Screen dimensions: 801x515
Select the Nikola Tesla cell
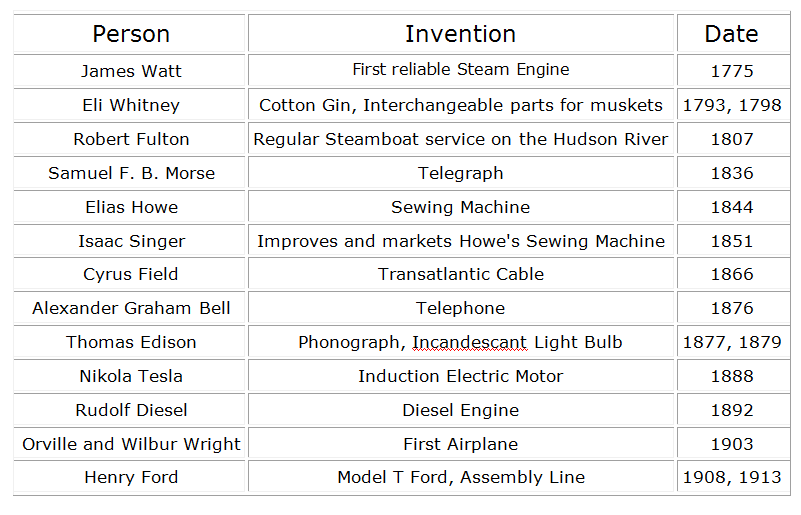pos(131,376)
